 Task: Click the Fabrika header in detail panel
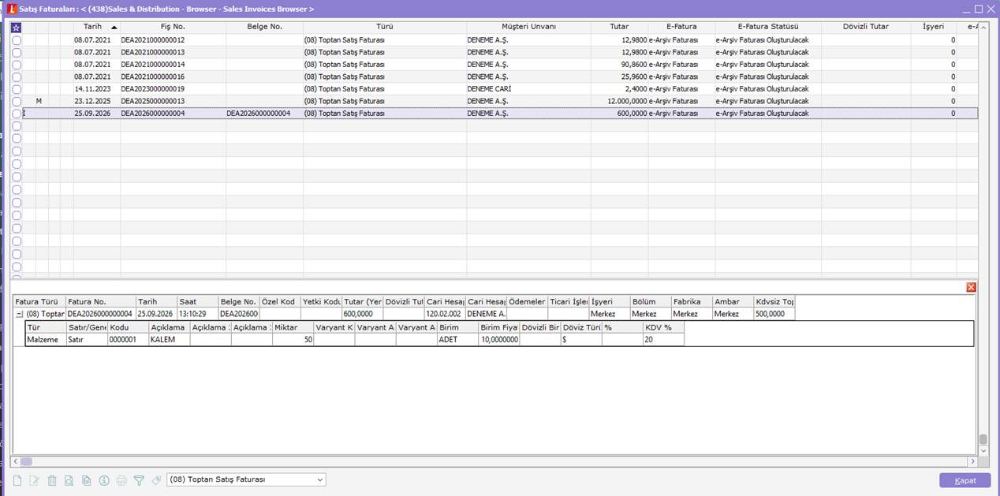692,302
